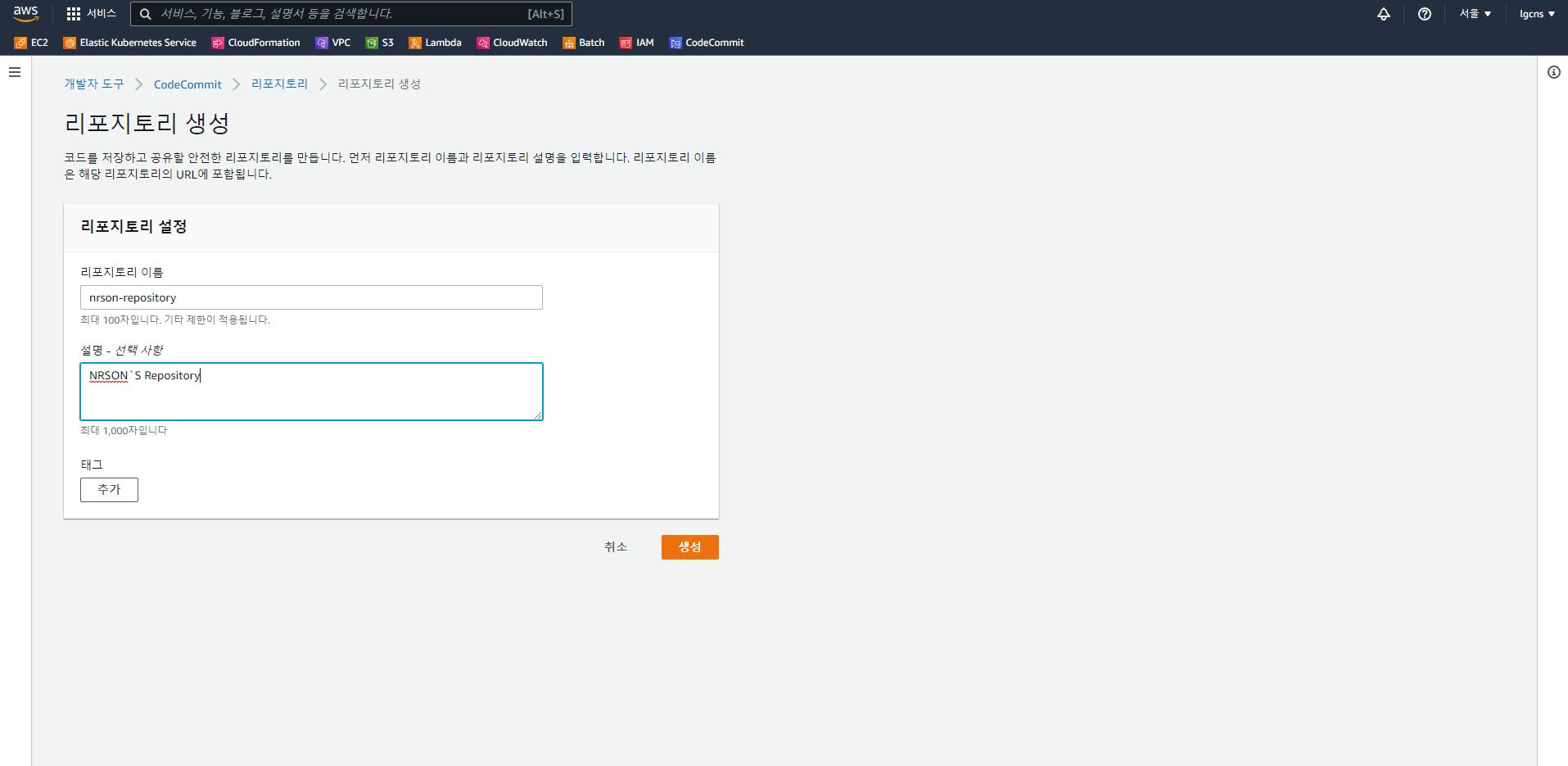1568x766 pixels.
Task: Click the 최대 1,000자입니다 hint text
Action: (x=124, y=430)
